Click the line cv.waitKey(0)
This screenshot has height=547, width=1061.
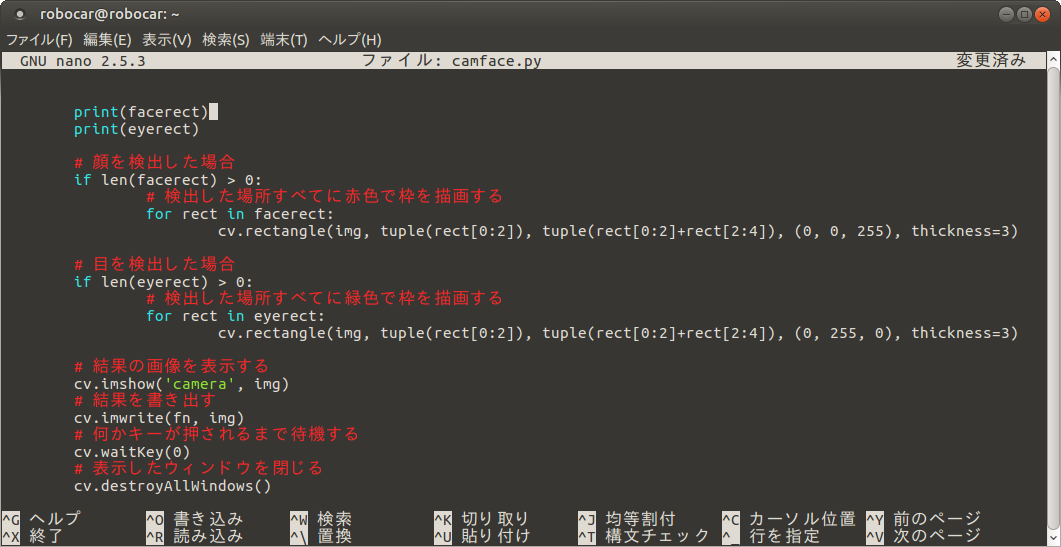(132, 452)
